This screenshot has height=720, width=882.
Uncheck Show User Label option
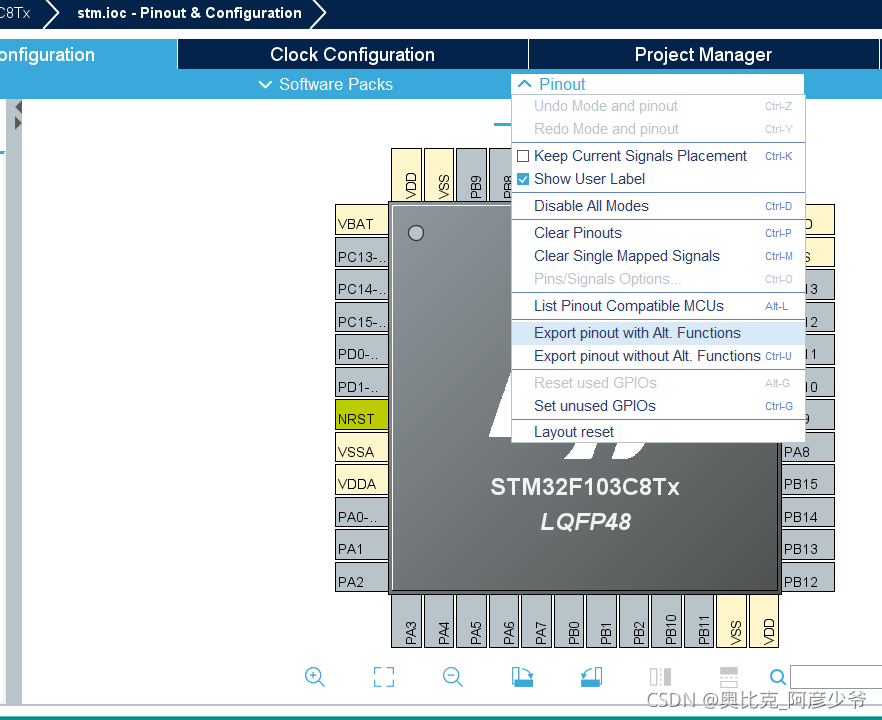523,179
